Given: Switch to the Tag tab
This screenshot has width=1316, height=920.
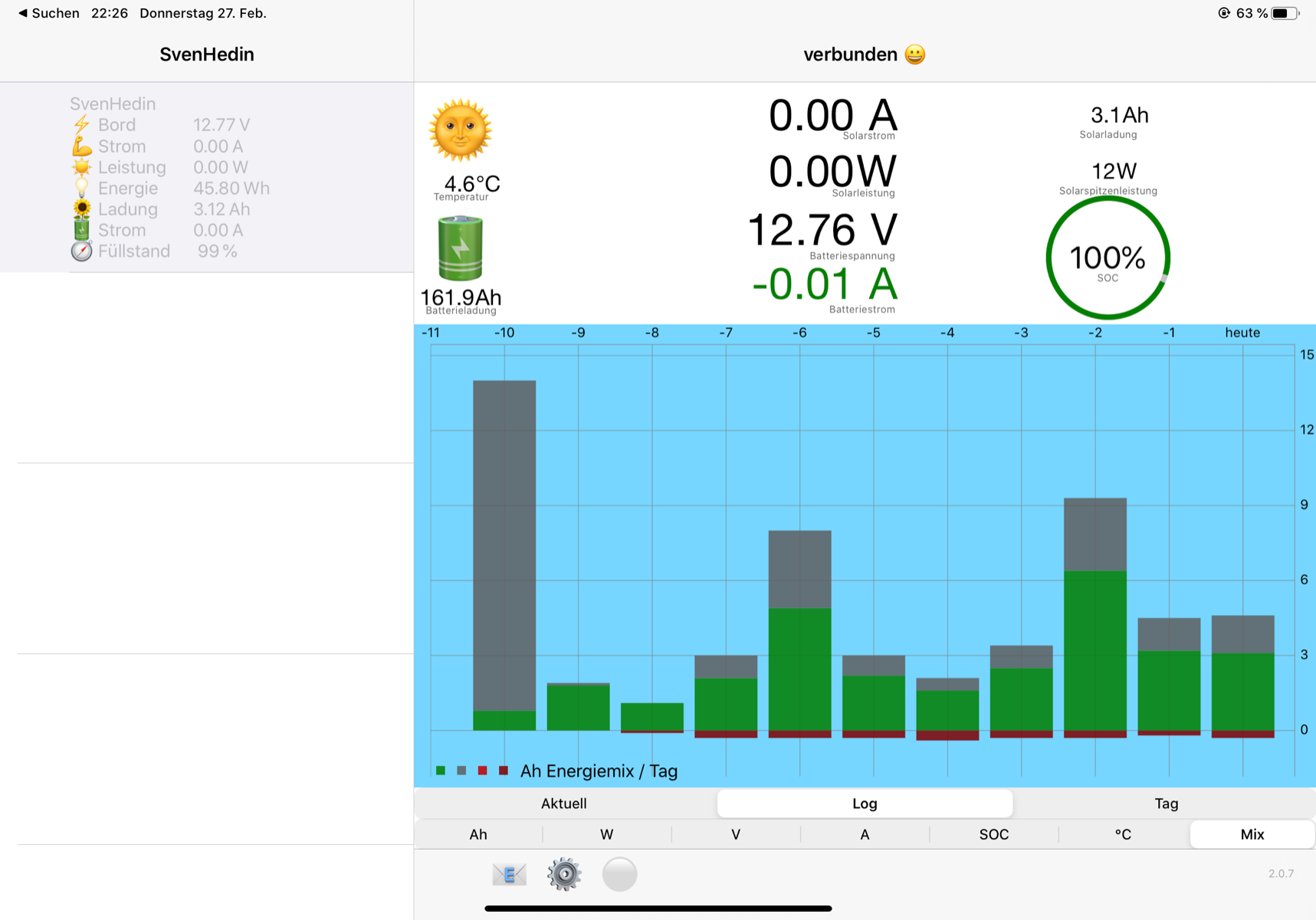Looking at the screenshot, I should [x=1167, y=803].
